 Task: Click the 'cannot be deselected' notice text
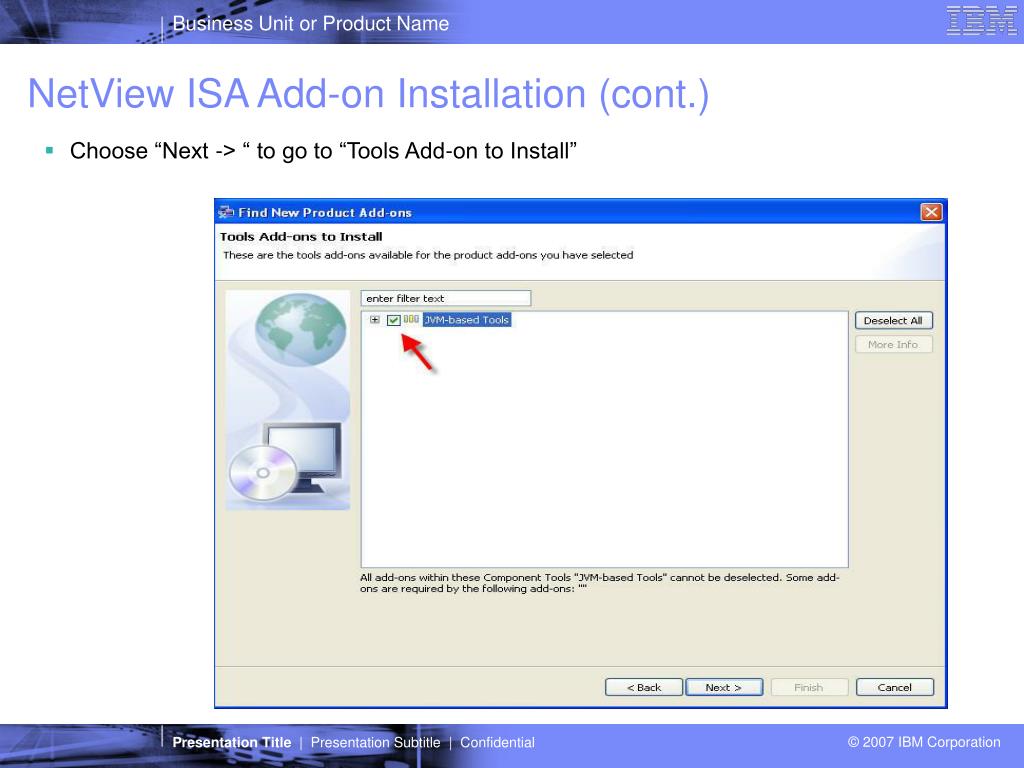click(600, 583)
